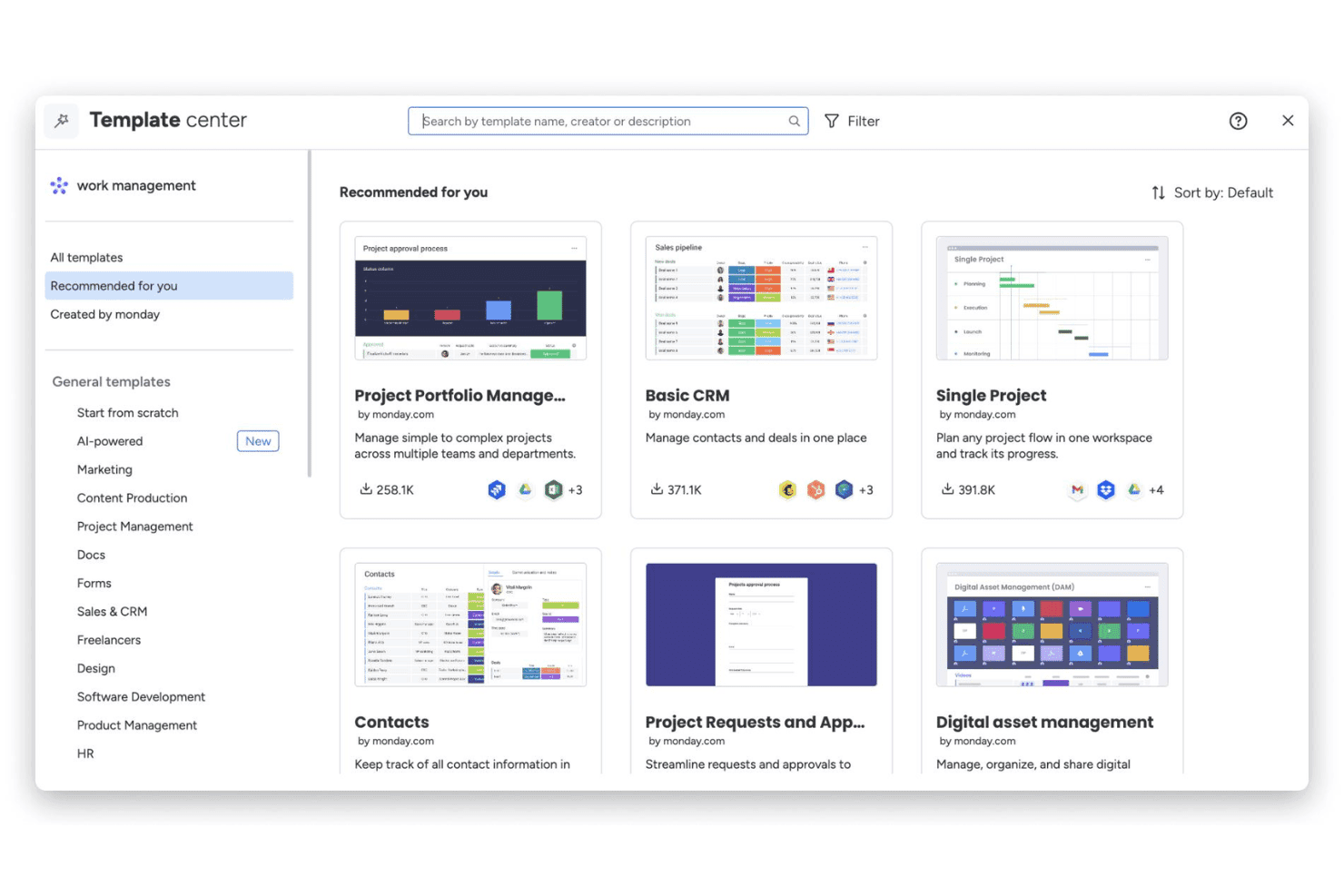This screenshot has height=896, width=1344.
Task: Open Project Requests and App... template title
Action: [755, 722]
